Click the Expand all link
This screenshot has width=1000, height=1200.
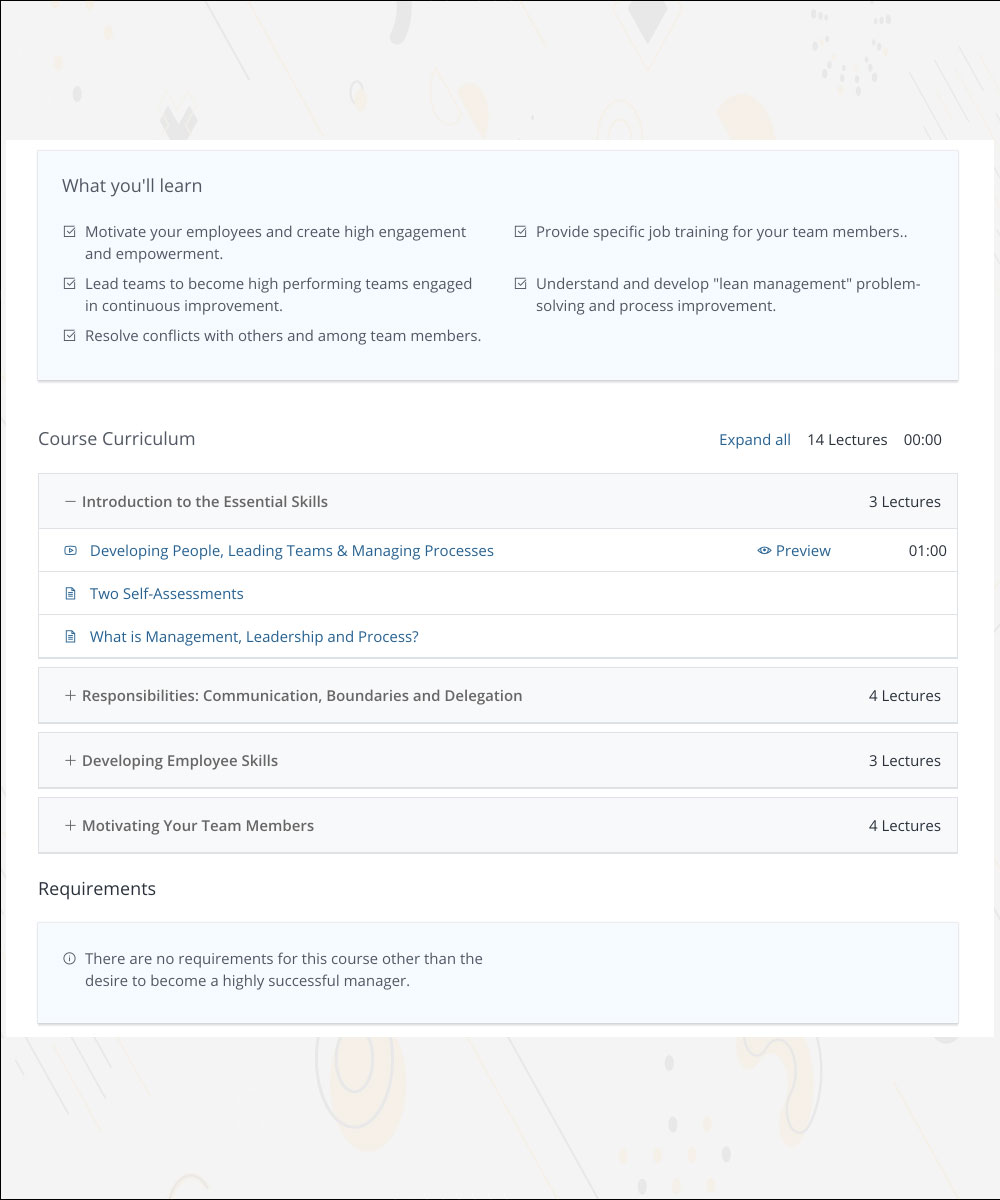pyautogui.click(x=755, y=440)
